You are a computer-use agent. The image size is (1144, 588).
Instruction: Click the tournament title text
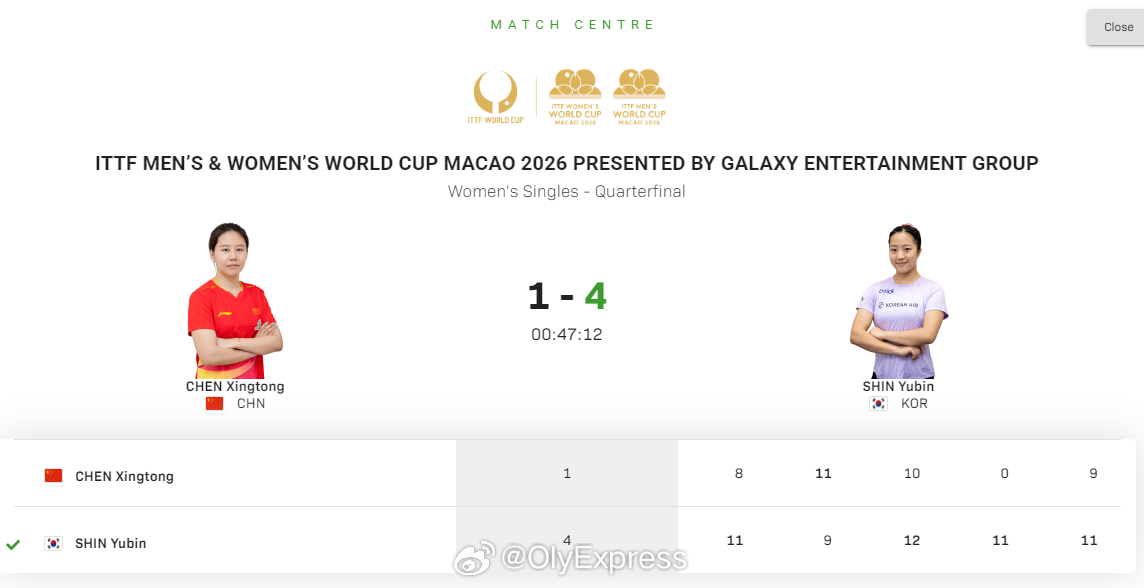click(567, 162)
